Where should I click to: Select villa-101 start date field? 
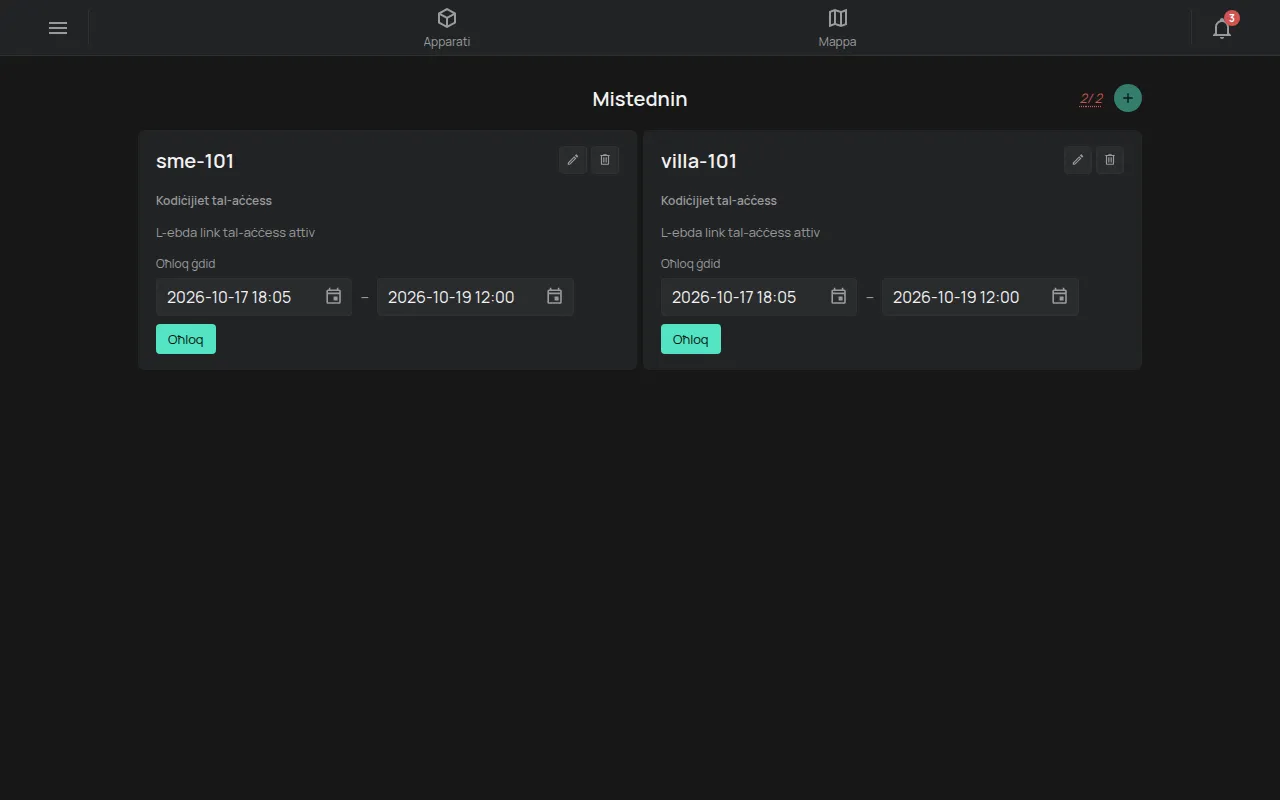pyautogui.click(x=759, y=297)
